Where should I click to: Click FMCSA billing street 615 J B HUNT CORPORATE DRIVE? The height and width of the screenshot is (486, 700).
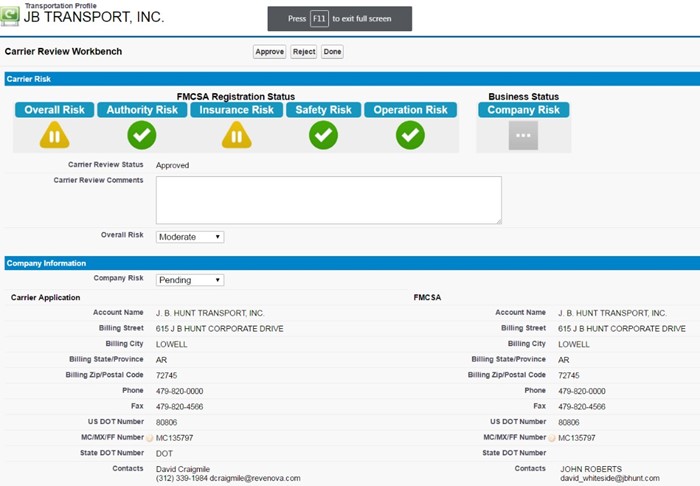click(622, 329)
